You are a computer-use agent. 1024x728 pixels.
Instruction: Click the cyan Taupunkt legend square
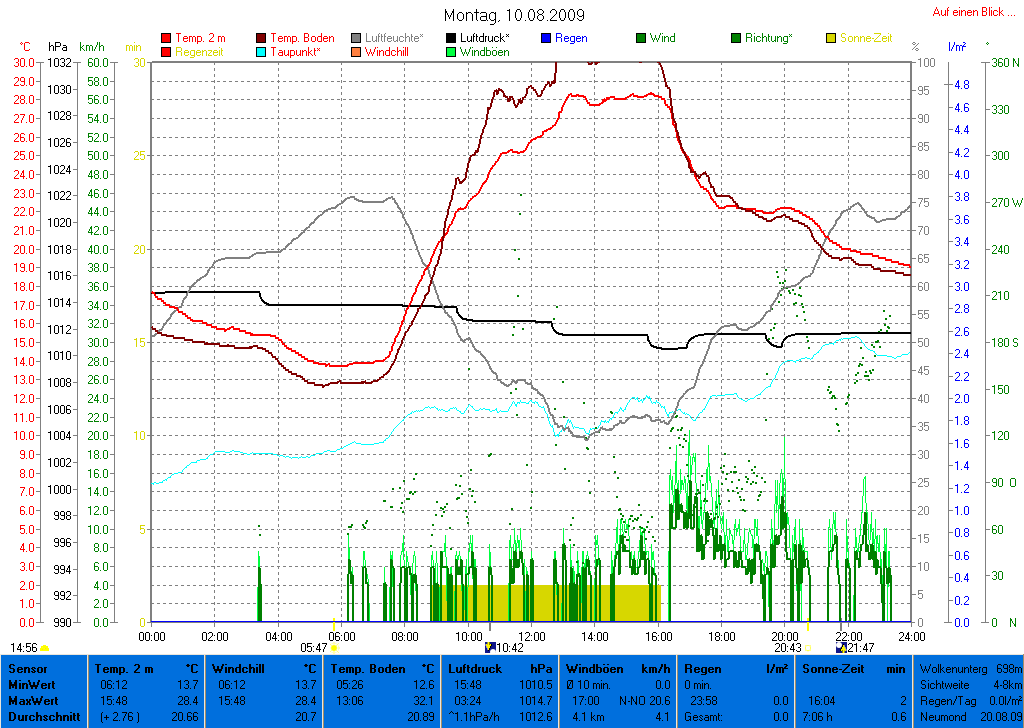click(261, 51)
